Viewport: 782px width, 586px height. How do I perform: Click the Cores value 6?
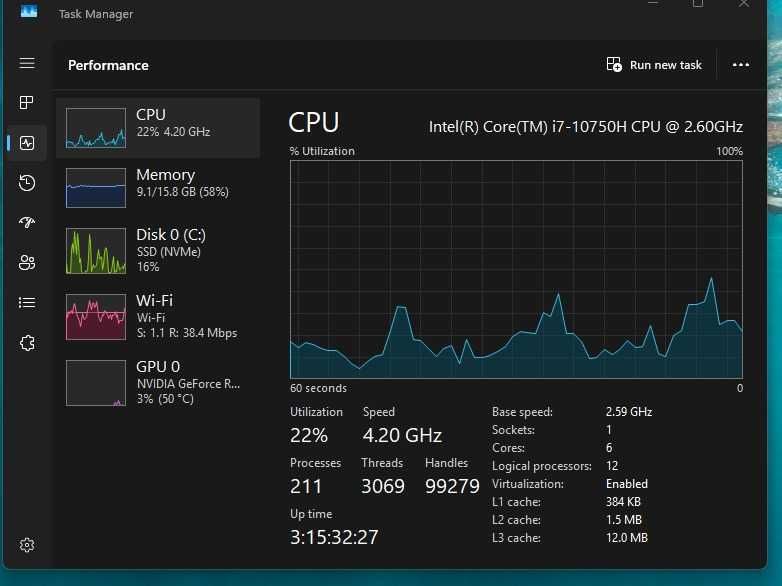pos(609,448)
